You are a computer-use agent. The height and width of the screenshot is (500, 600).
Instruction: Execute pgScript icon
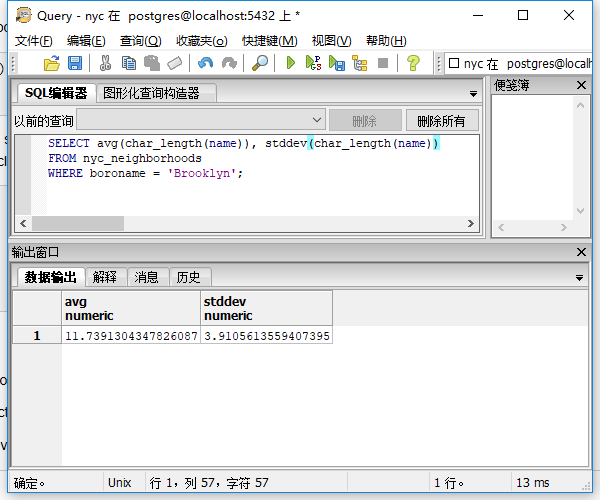click(x=313, y=63)
